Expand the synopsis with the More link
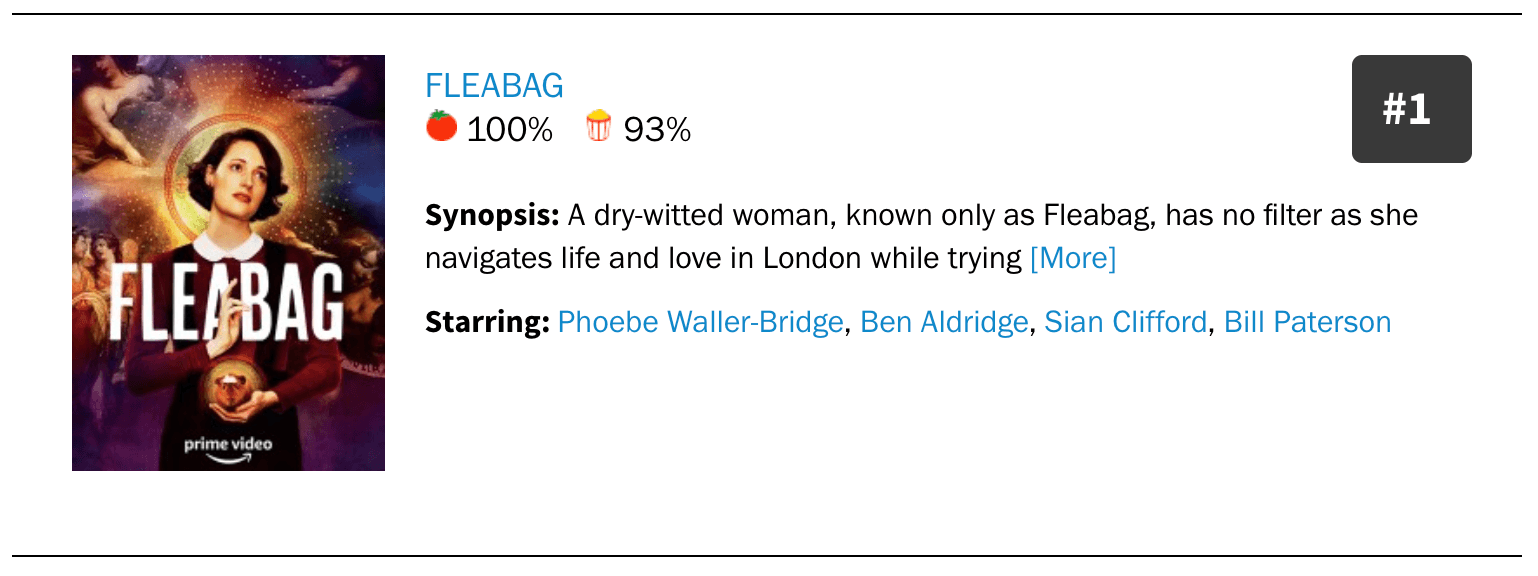1538x576 pixels. click(1073, 258)
